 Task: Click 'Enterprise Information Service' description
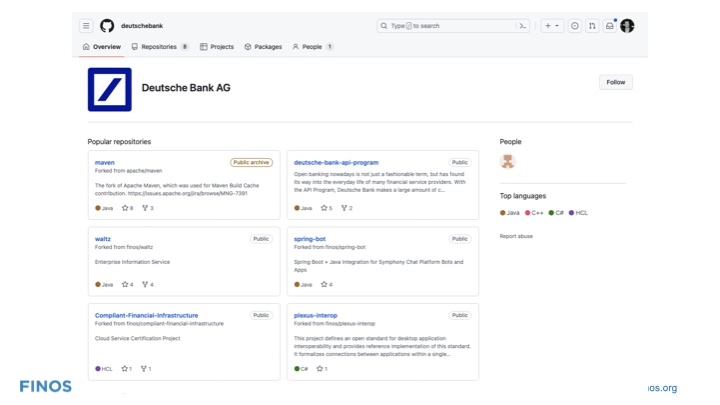tap(132, 262)
